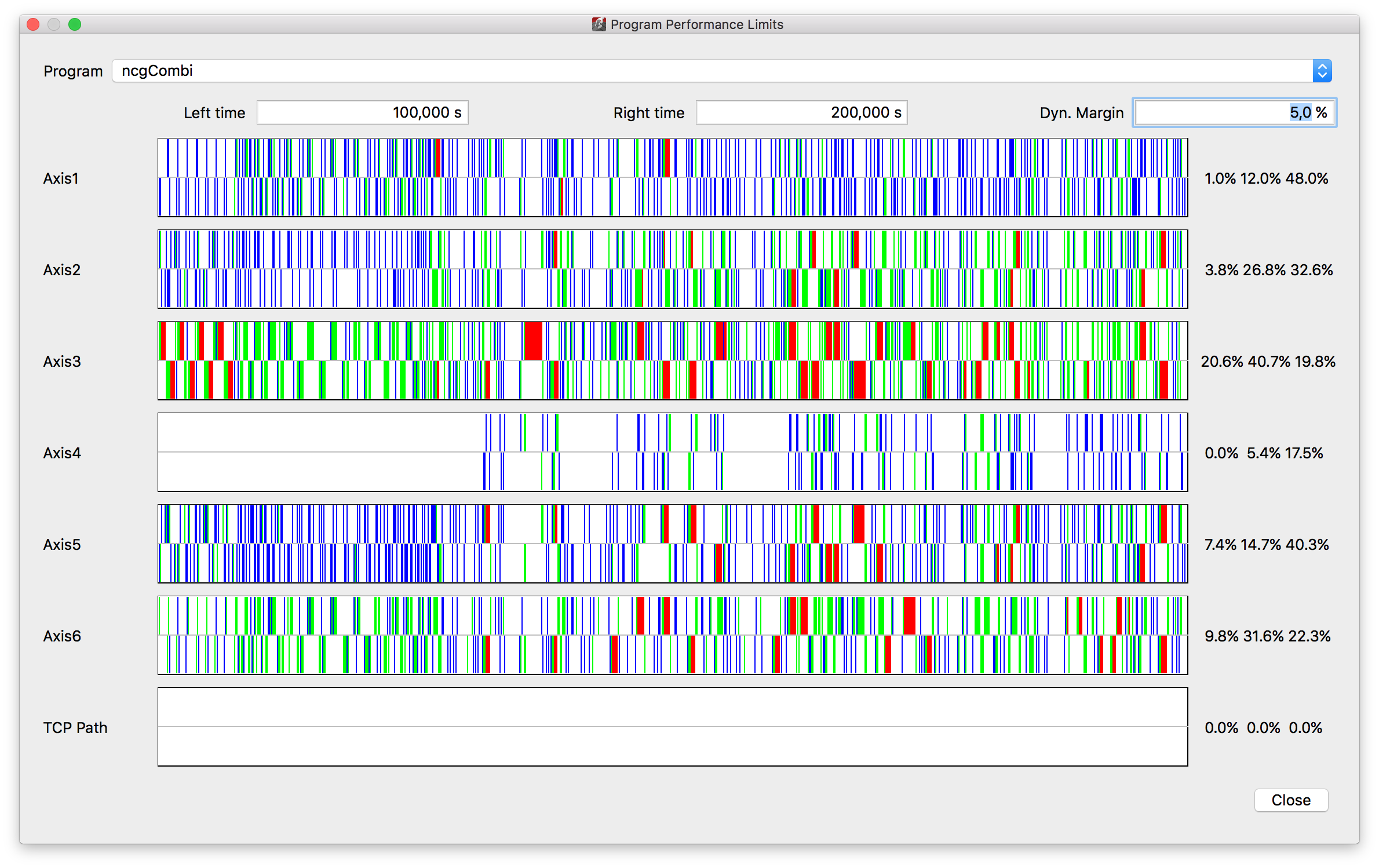Focus the Dyn. Margin percentage field
The width and height of the screenshot is (1379, 868).
(1234, 112)
